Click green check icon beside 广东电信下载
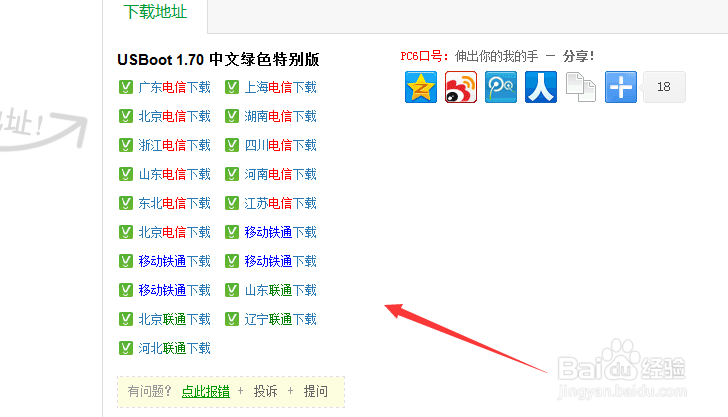The width and height of the screenshot is (728, 417). (x=126, y=87)
